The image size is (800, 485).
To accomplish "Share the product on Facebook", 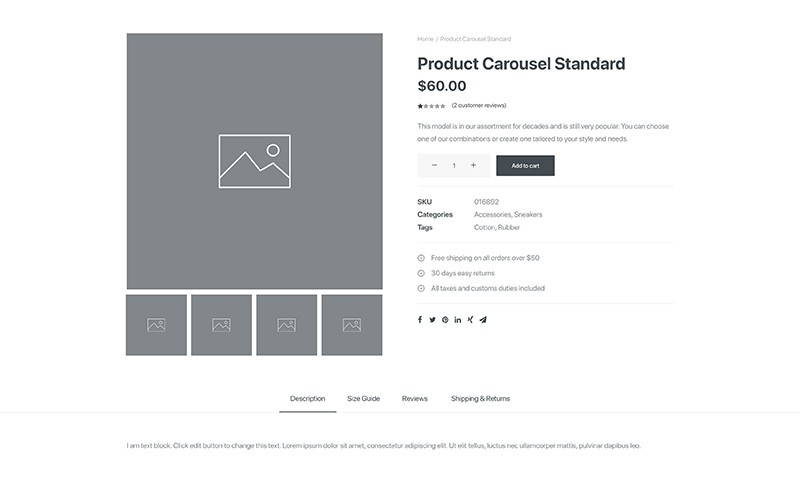I will tap(420, 320).
